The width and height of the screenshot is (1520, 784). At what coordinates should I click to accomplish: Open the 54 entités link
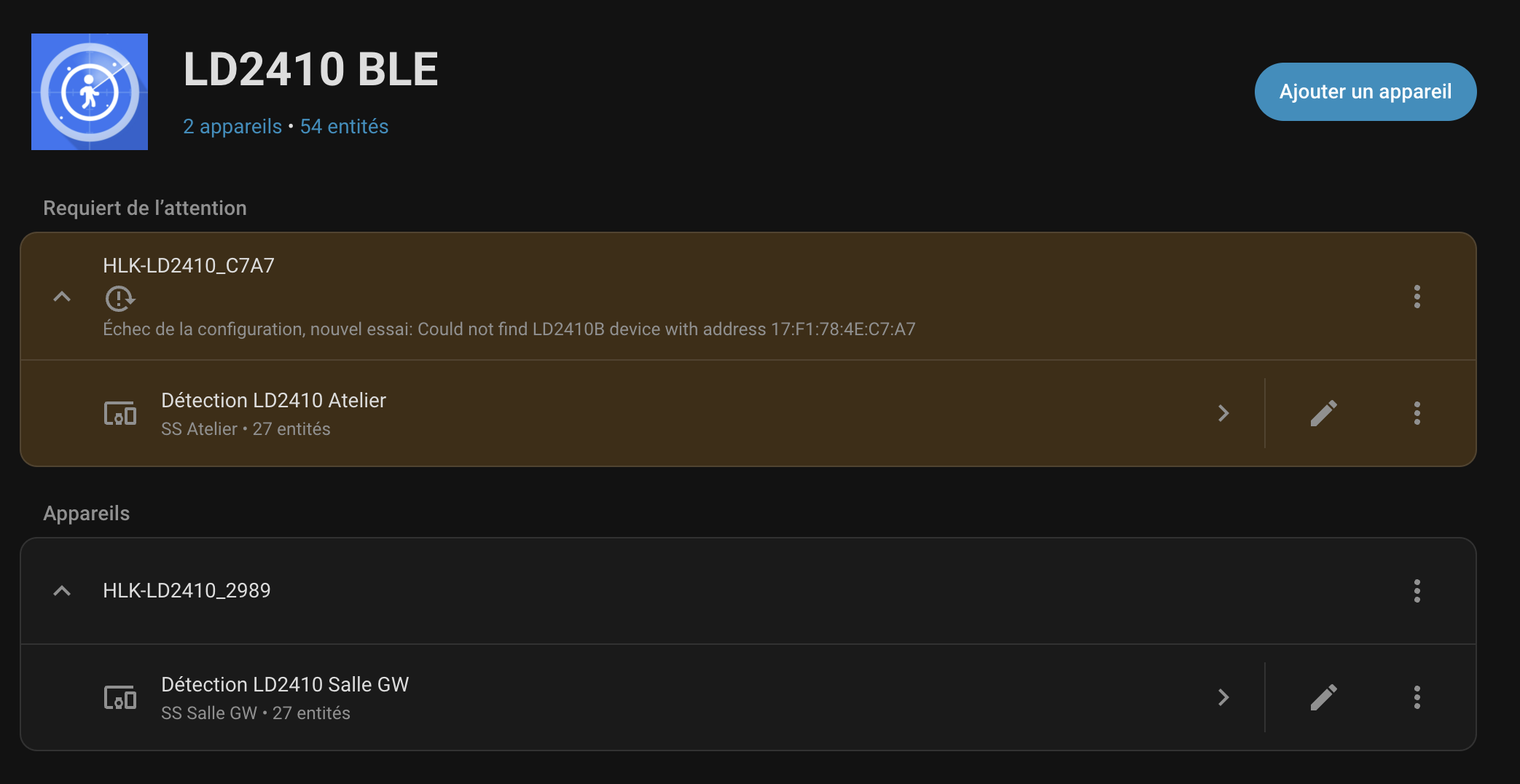click(344, 127)
